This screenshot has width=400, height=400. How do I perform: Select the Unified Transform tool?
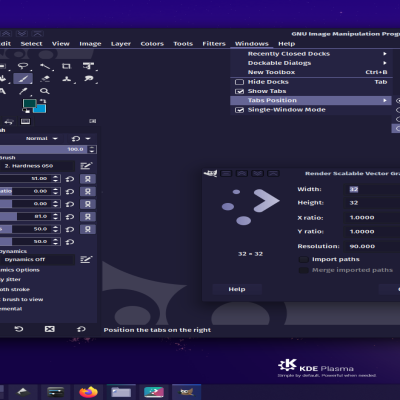(88, 66)
